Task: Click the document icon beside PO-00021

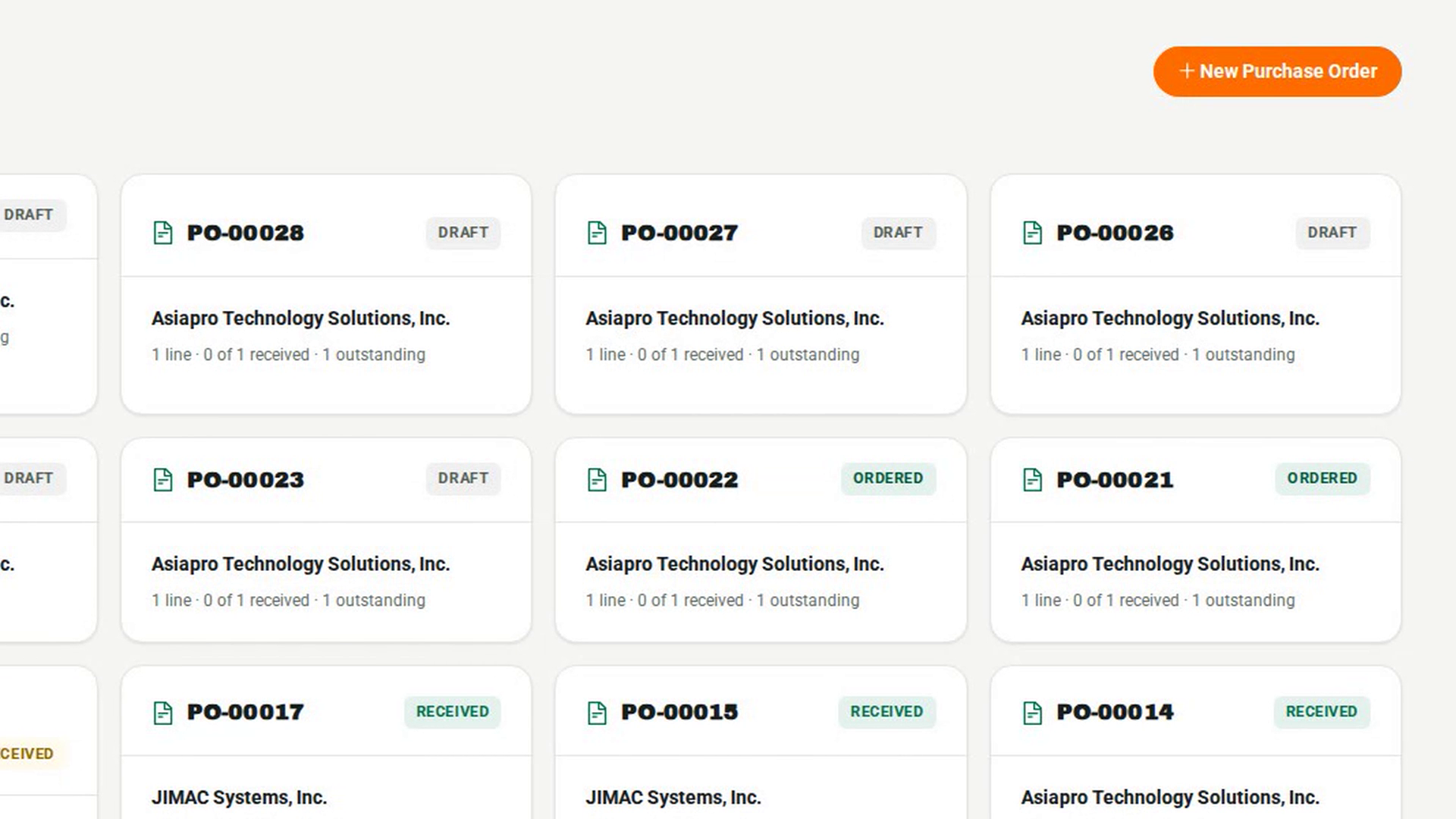Action: tap(1032, 480)
